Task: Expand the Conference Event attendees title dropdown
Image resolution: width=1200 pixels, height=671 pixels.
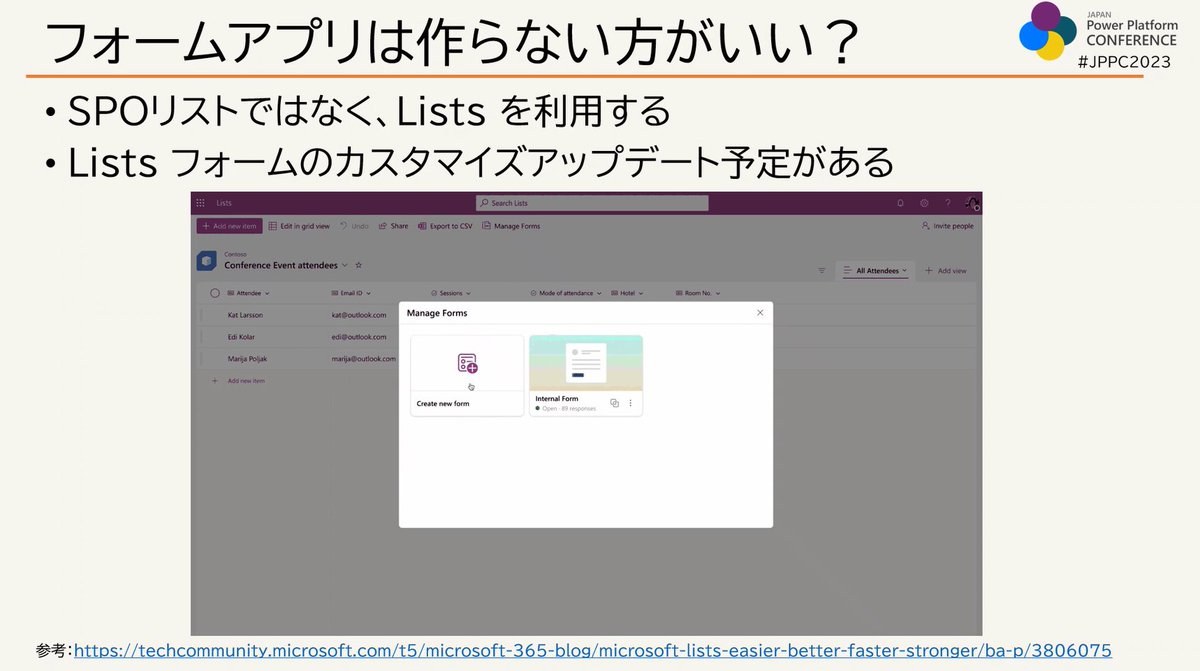Action: [x=345, y=265]
